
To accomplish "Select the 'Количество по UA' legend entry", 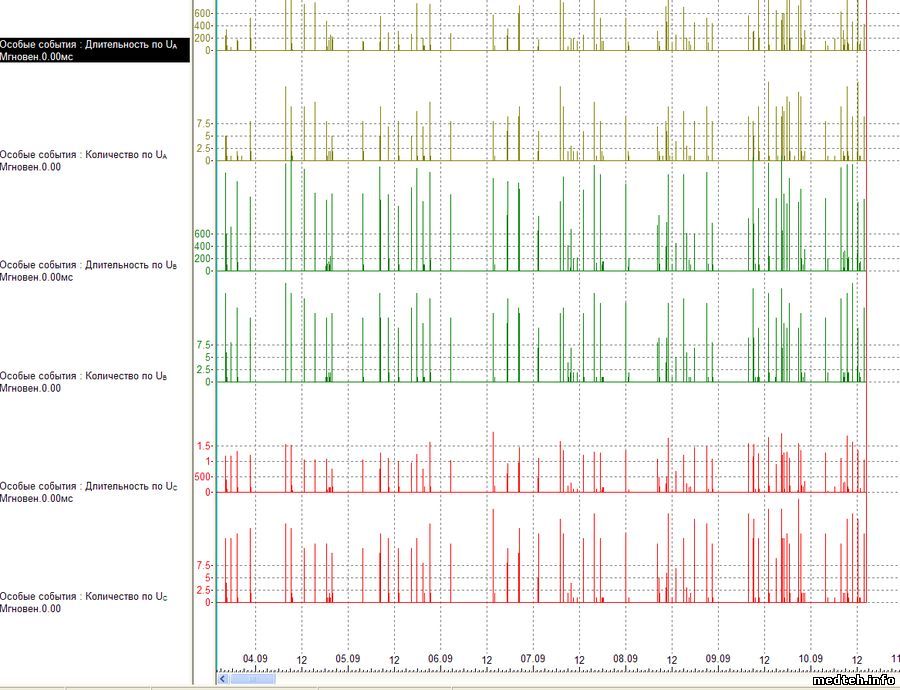I will 83,155.
